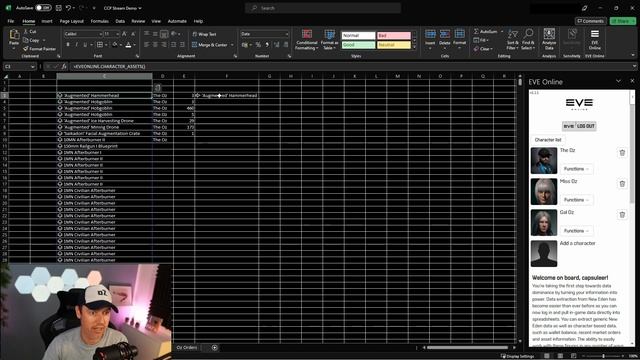Click the Paste clipboard icon

pyautogui.click(x=14, y=34)
